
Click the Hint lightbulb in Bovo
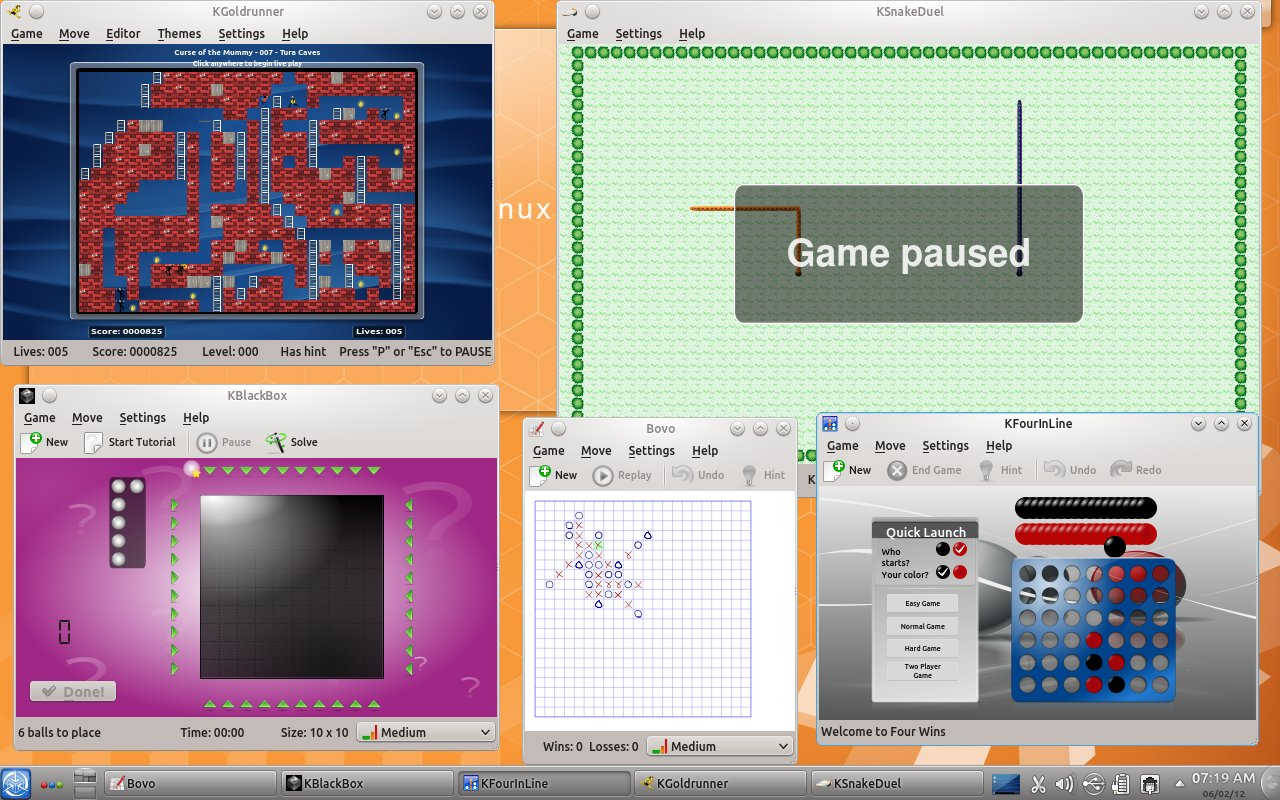click(748, 475)
